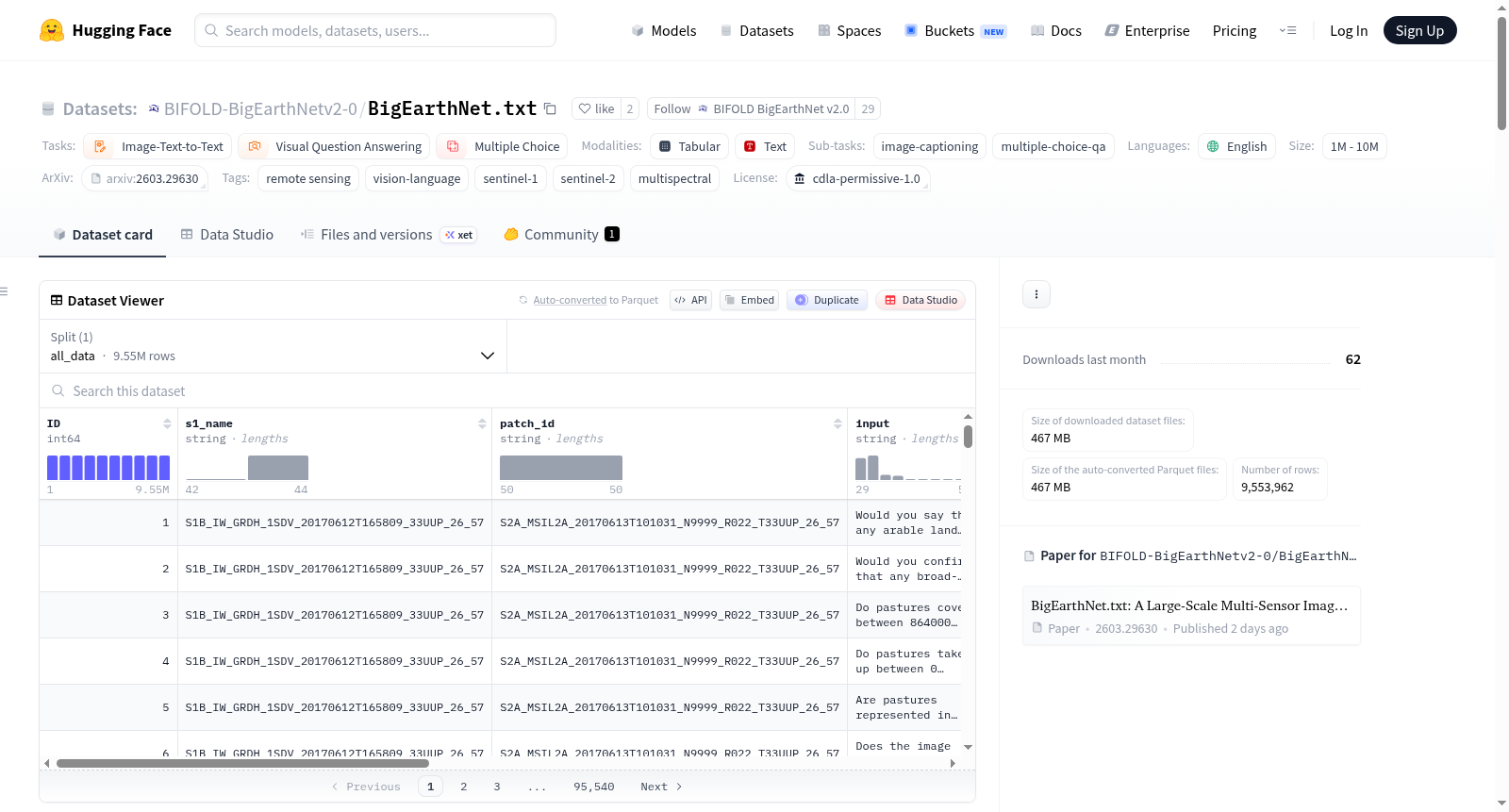Go to page 2
Viewport: 1509px width, 812px height.
[x=463, y=787]
